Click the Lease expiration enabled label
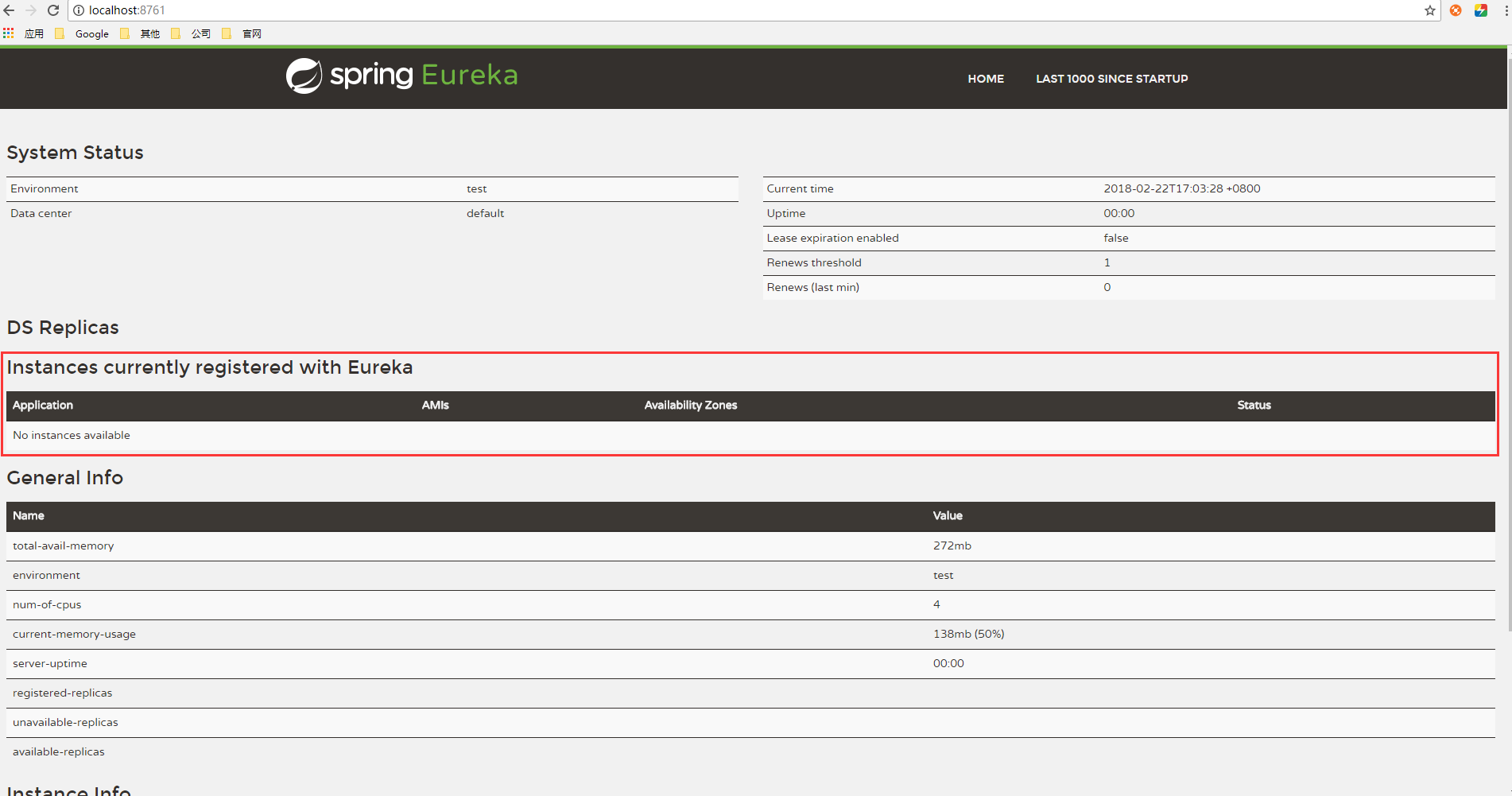This screenshot has height=796, width=1512. coord(833,238)
